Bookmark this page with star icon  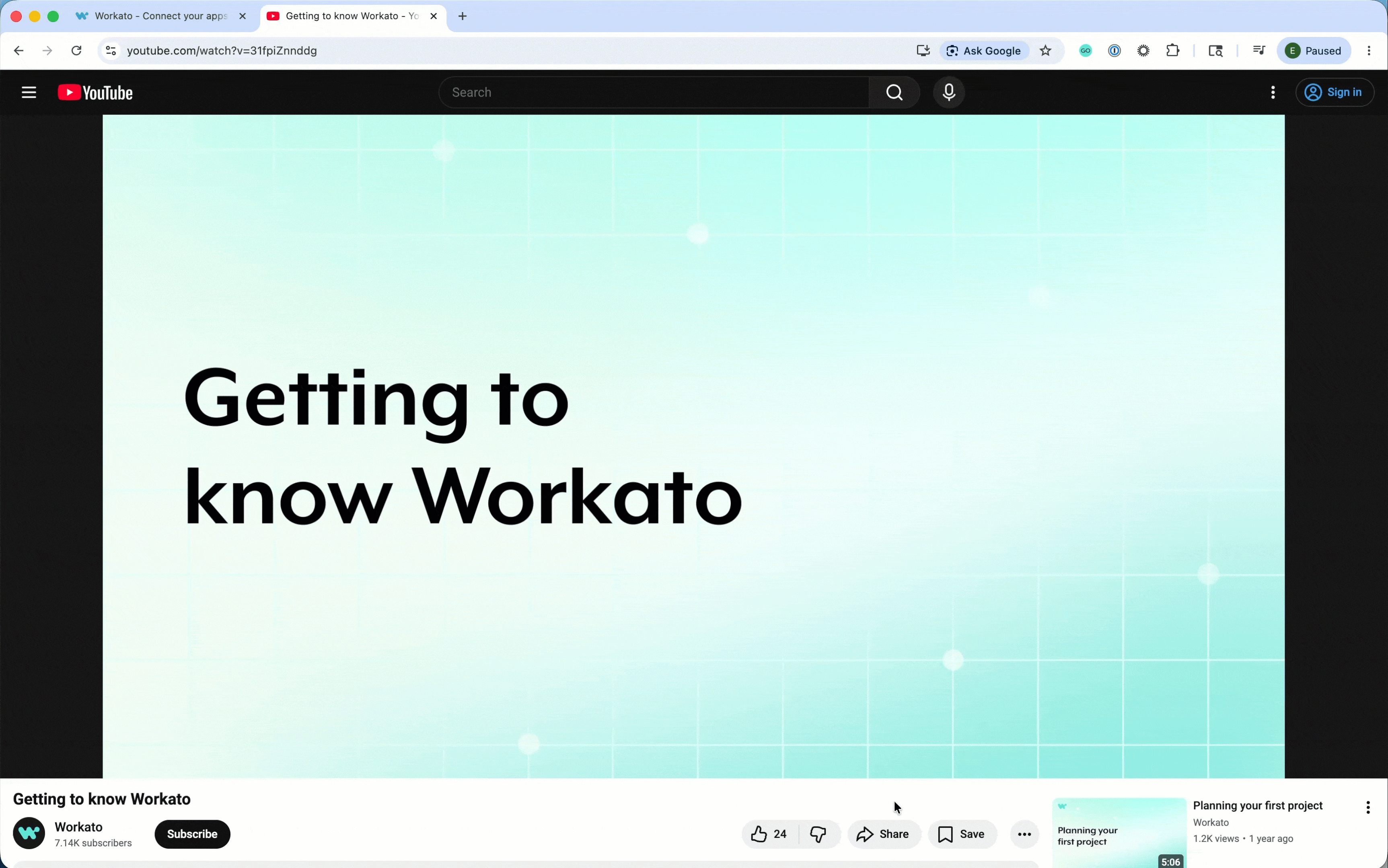pos(1046,51)
